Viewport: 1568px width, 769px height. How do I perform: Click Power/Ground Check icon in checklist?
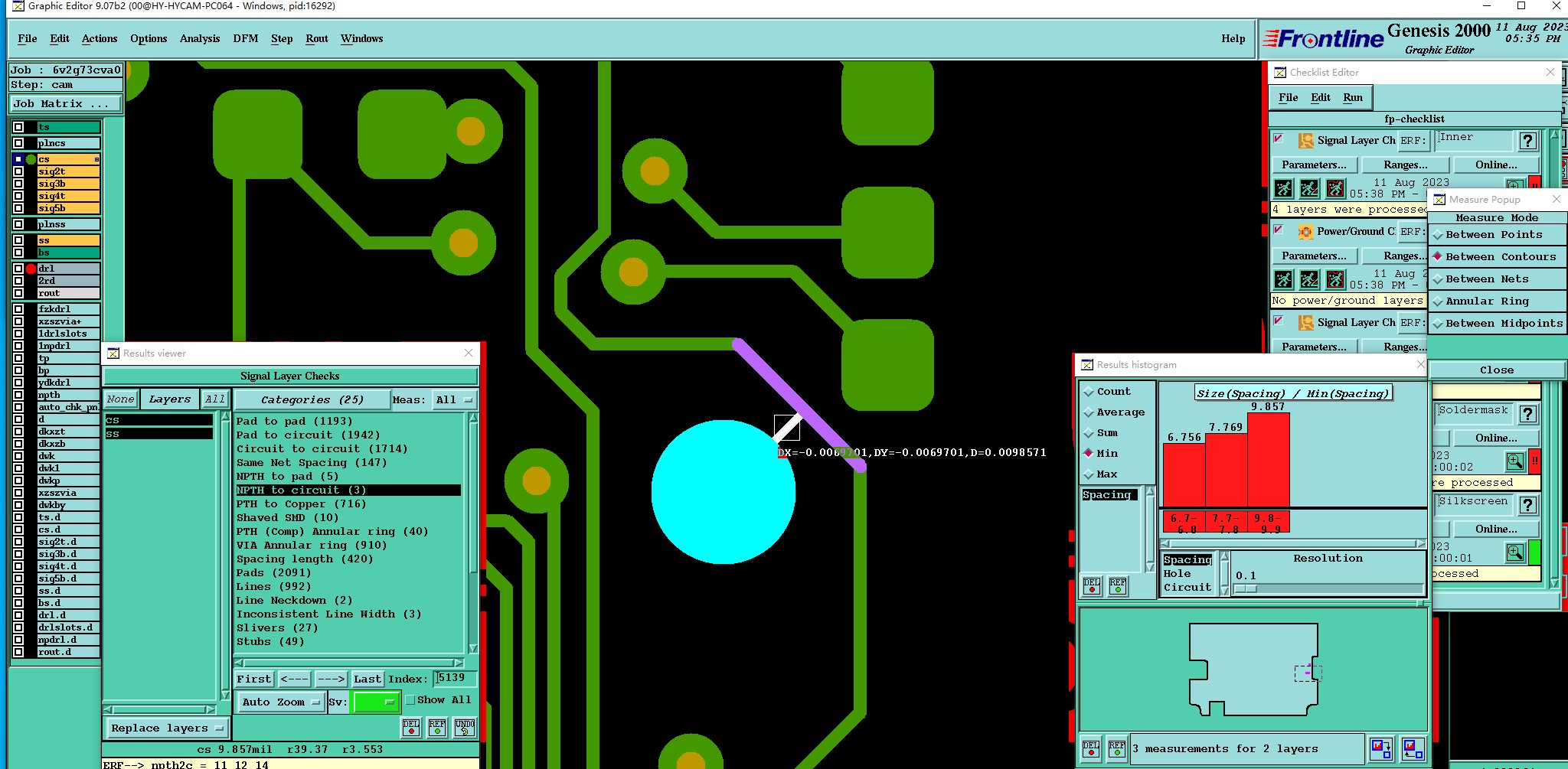pyautogui.click(x=1306, y=232)
